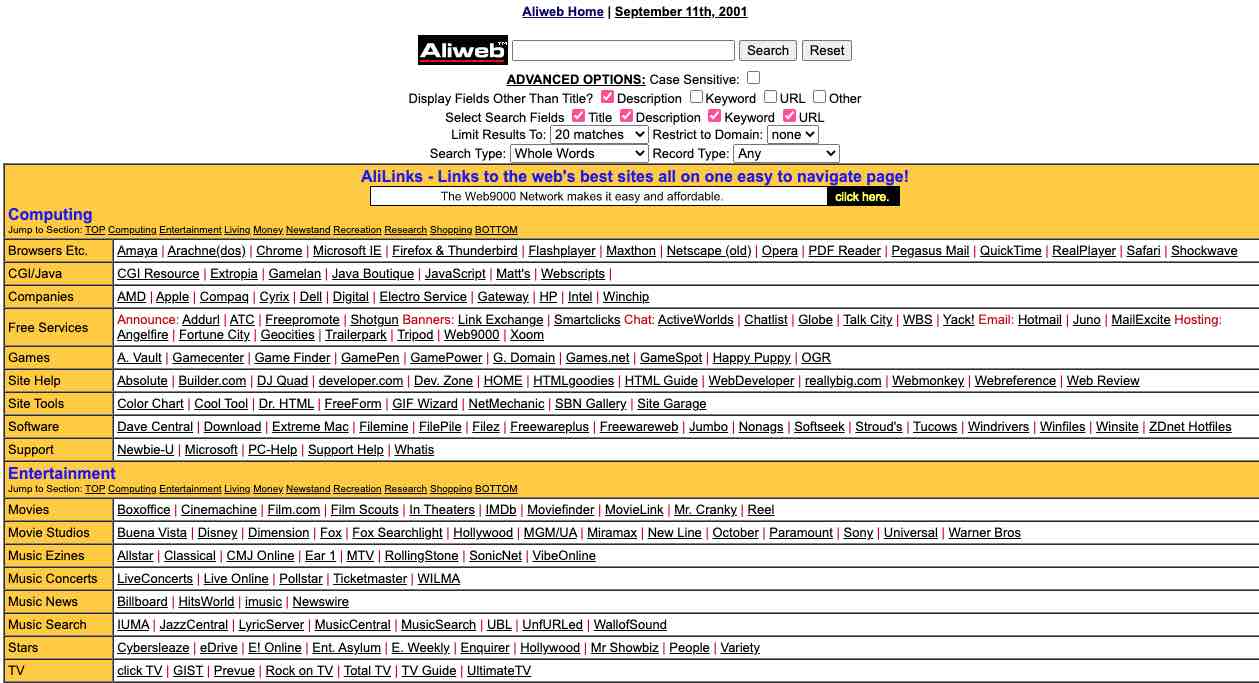
Task: Uncheck URL in Select Search Fields
Action: click(x=789, y=116)
